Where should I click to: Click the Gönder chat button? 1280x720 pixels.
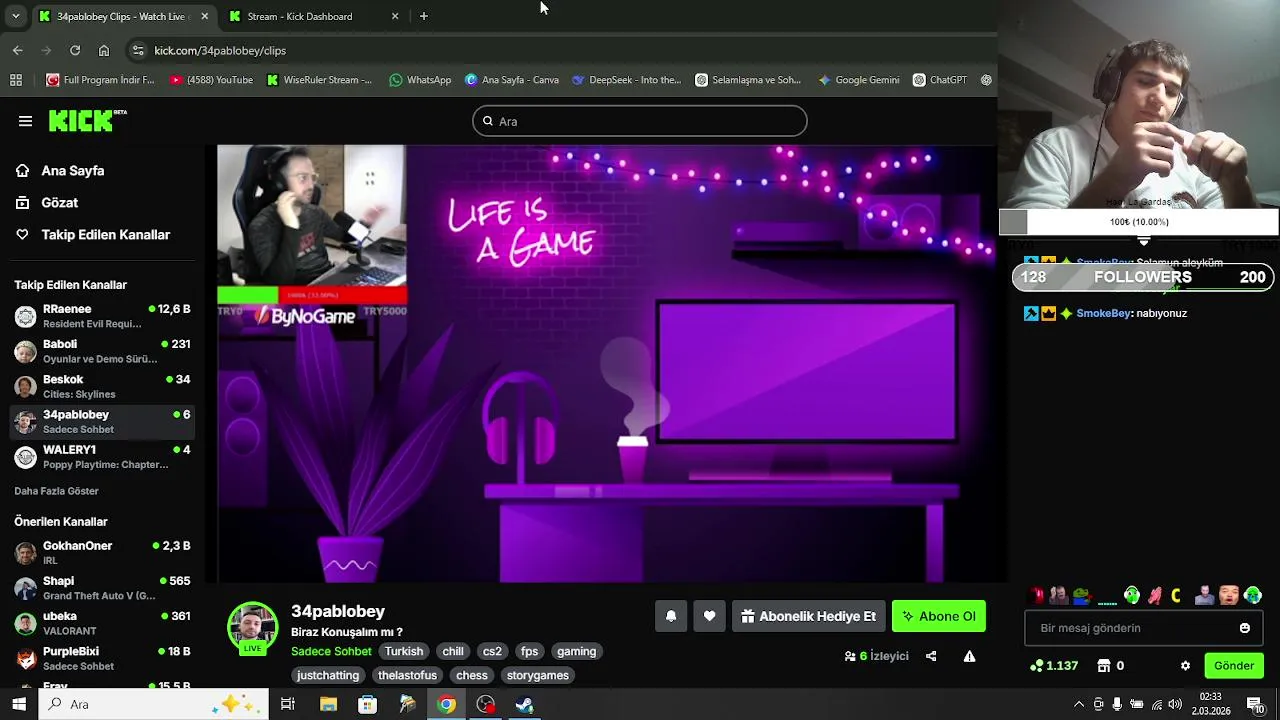click(1234, 666)
